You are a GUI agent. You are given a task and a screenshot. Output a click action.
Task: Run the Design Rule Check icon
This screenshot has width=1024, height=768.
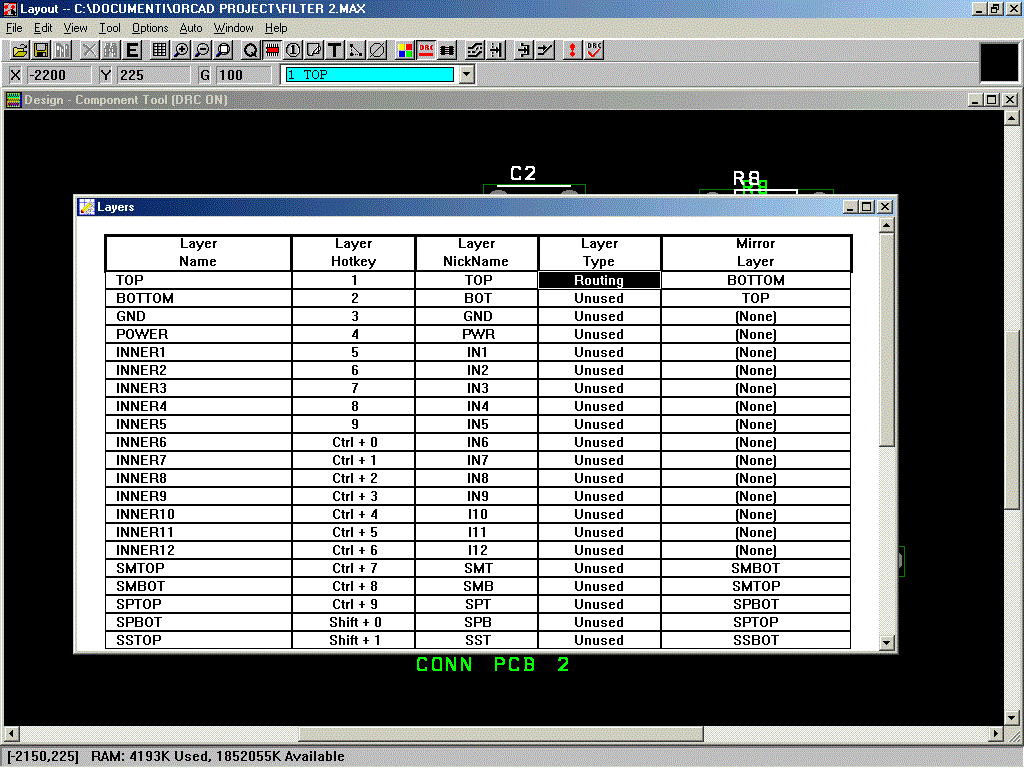594,50
